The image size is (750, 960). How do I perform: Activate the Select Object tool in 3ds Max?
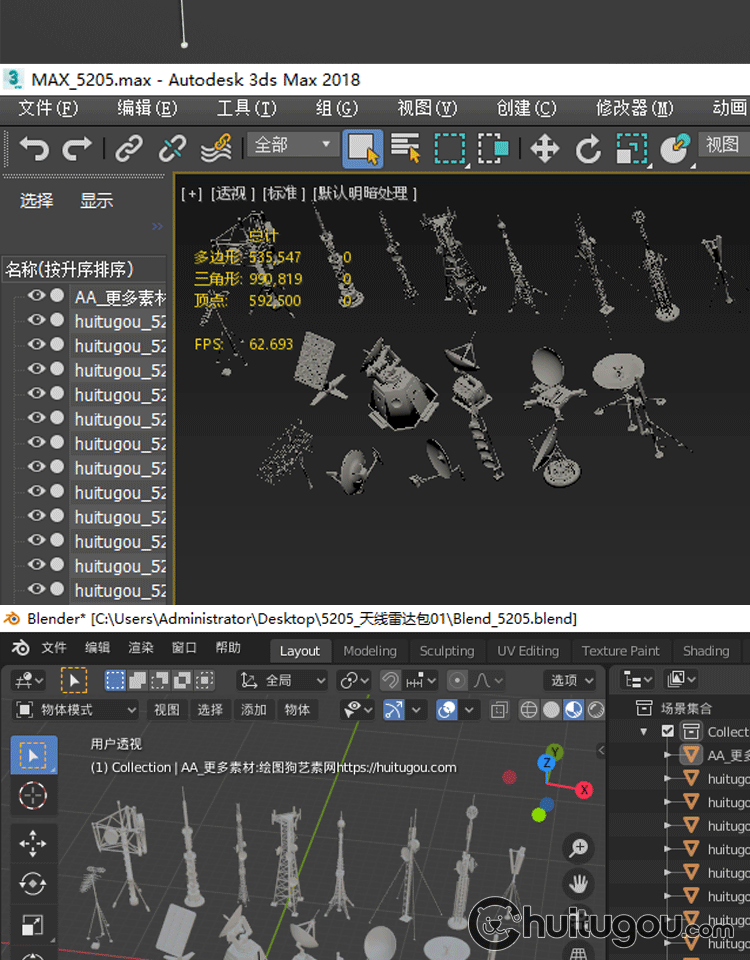pyautogui.click(x=362, y=149)
